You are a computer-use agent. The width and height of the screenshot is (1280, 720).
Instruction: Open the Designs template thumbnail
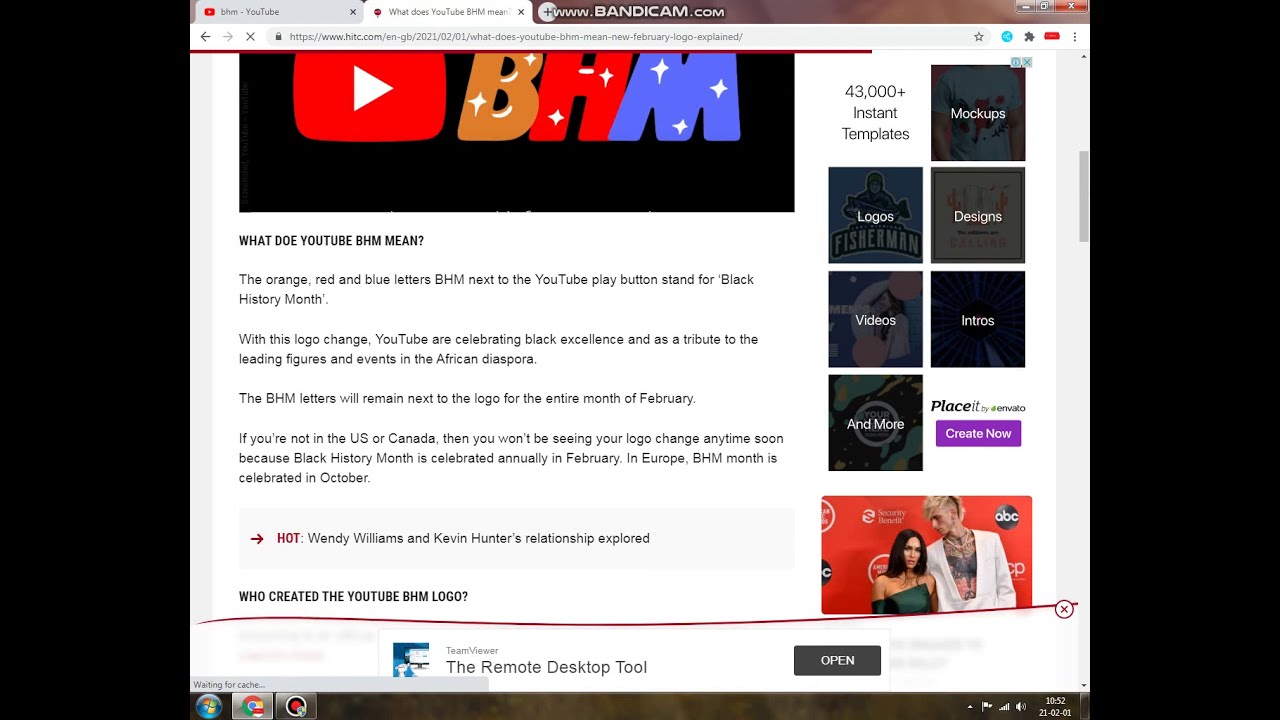[x=978, y=215]
